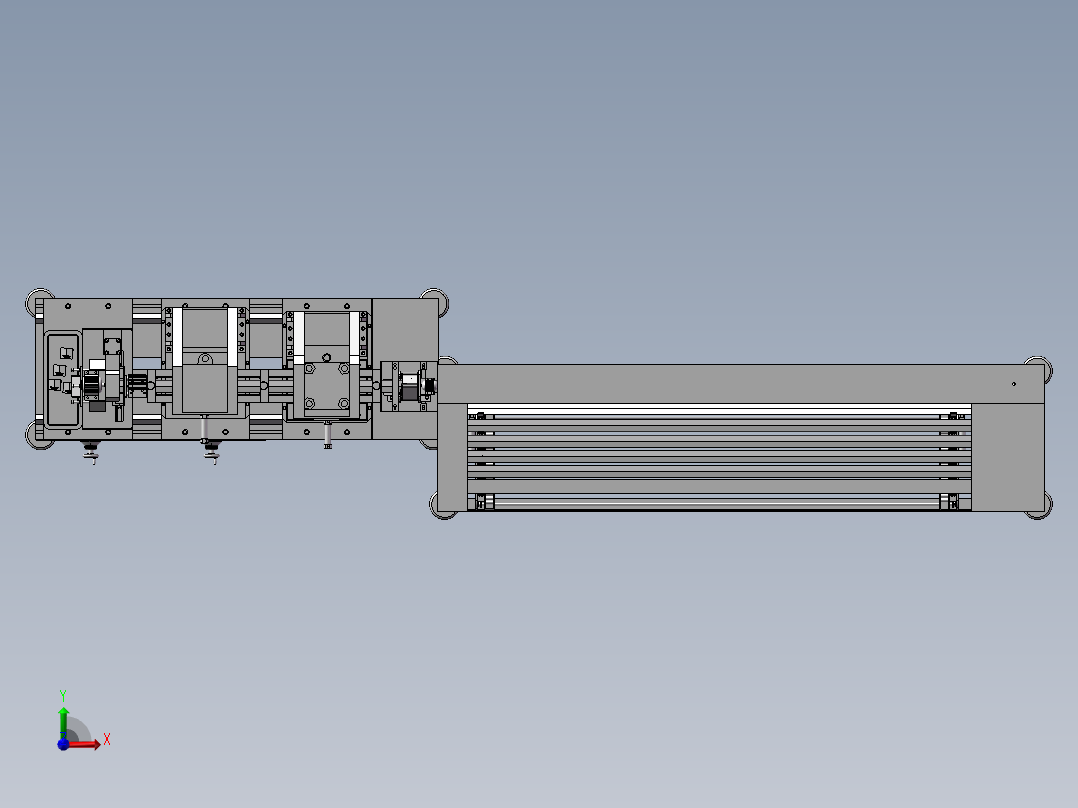Select the conveyor's right end side panel
Screen dimensions: 1078x808
1008,457
